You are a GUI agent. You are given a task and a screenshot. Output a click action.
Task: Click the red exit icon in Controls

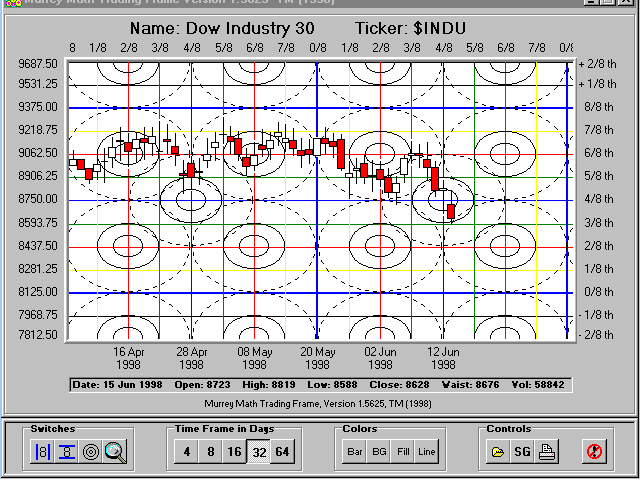595,452
